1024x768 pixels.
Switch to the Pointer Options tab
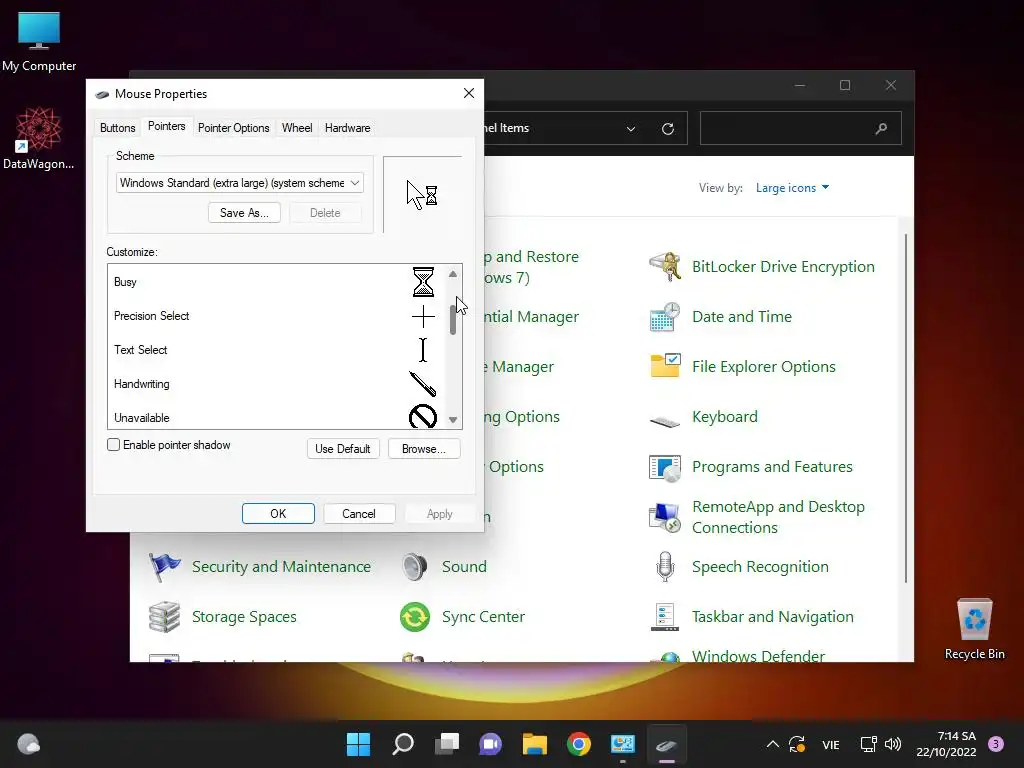click(x=234, y=128)
